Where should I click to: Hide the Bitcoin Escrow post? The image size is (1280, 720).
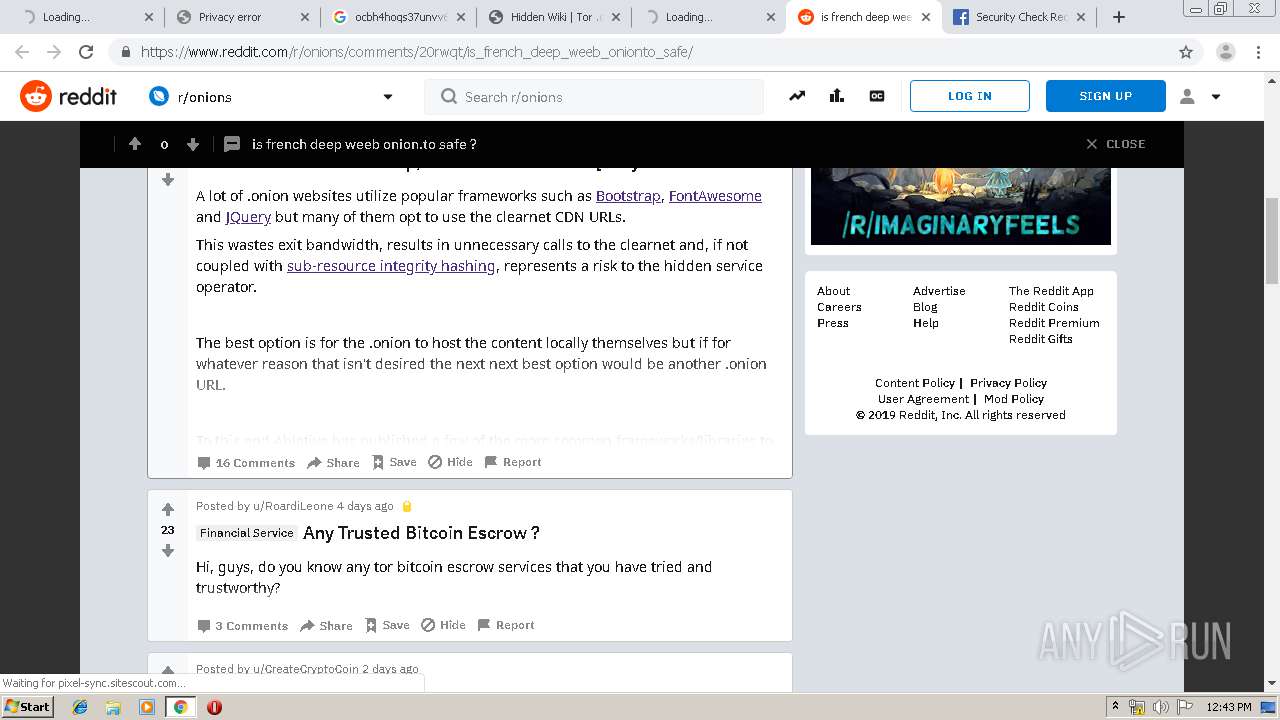pyautogui.click(x=443, y=625)
